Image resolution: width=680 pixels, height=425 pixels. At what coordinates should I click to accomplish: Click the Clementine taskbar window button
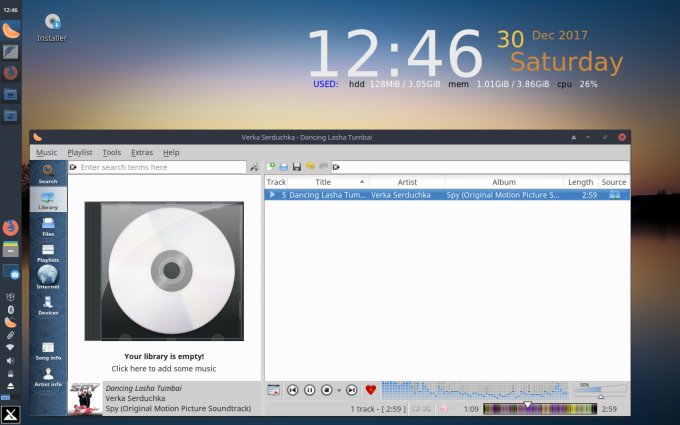(x=10, y=30)
